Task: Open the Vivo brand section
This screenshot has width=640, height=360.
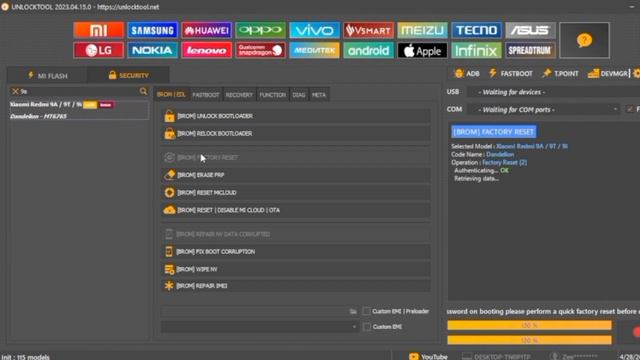Action: (314, 30)
